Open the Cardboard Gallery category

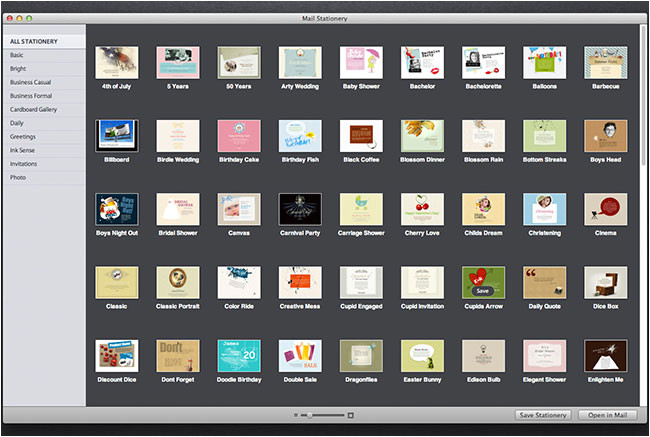[x=35, y=109]
